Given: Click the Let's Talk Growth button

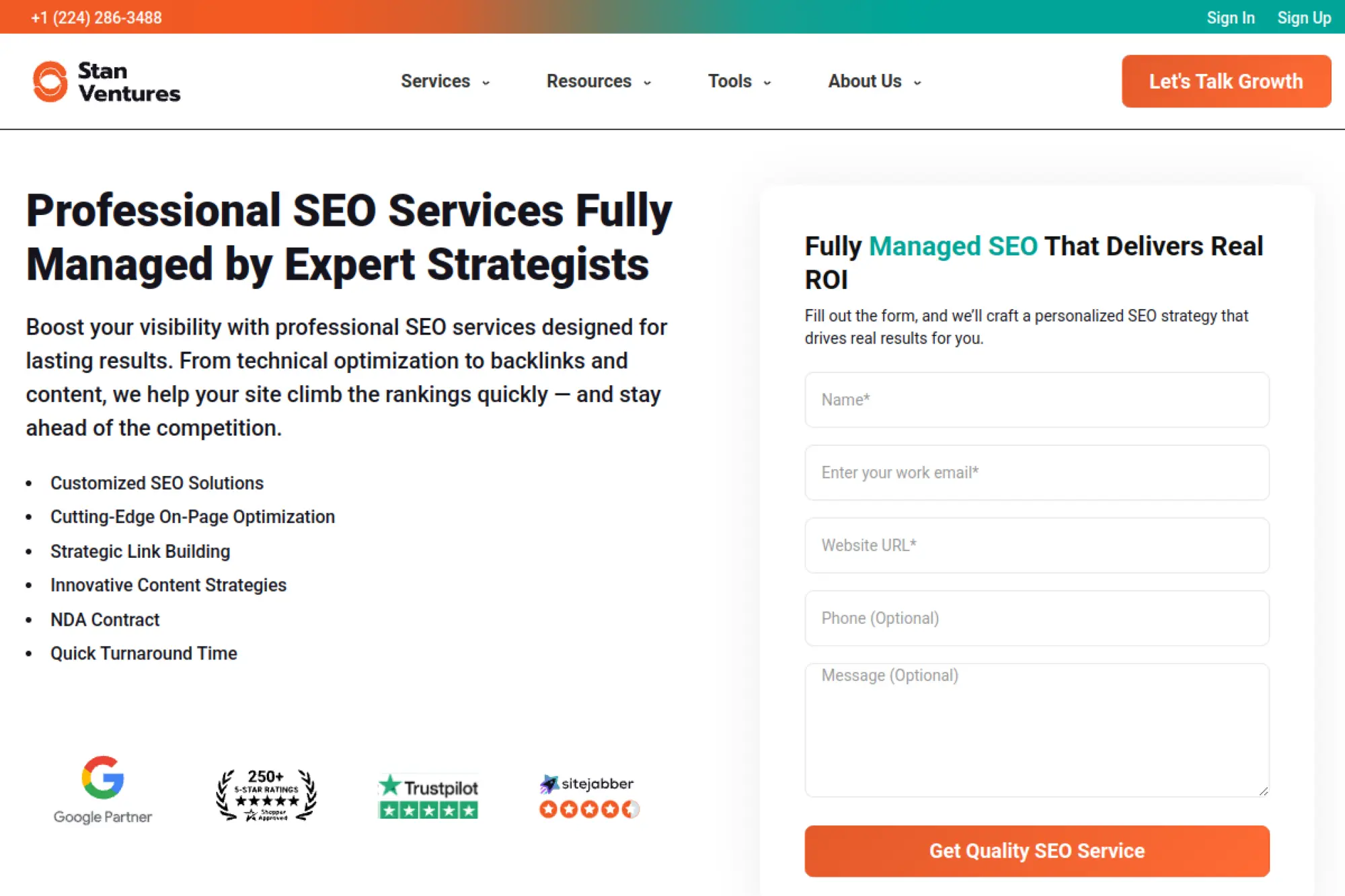Looking at the screenshot, I should pos(1226,81).
